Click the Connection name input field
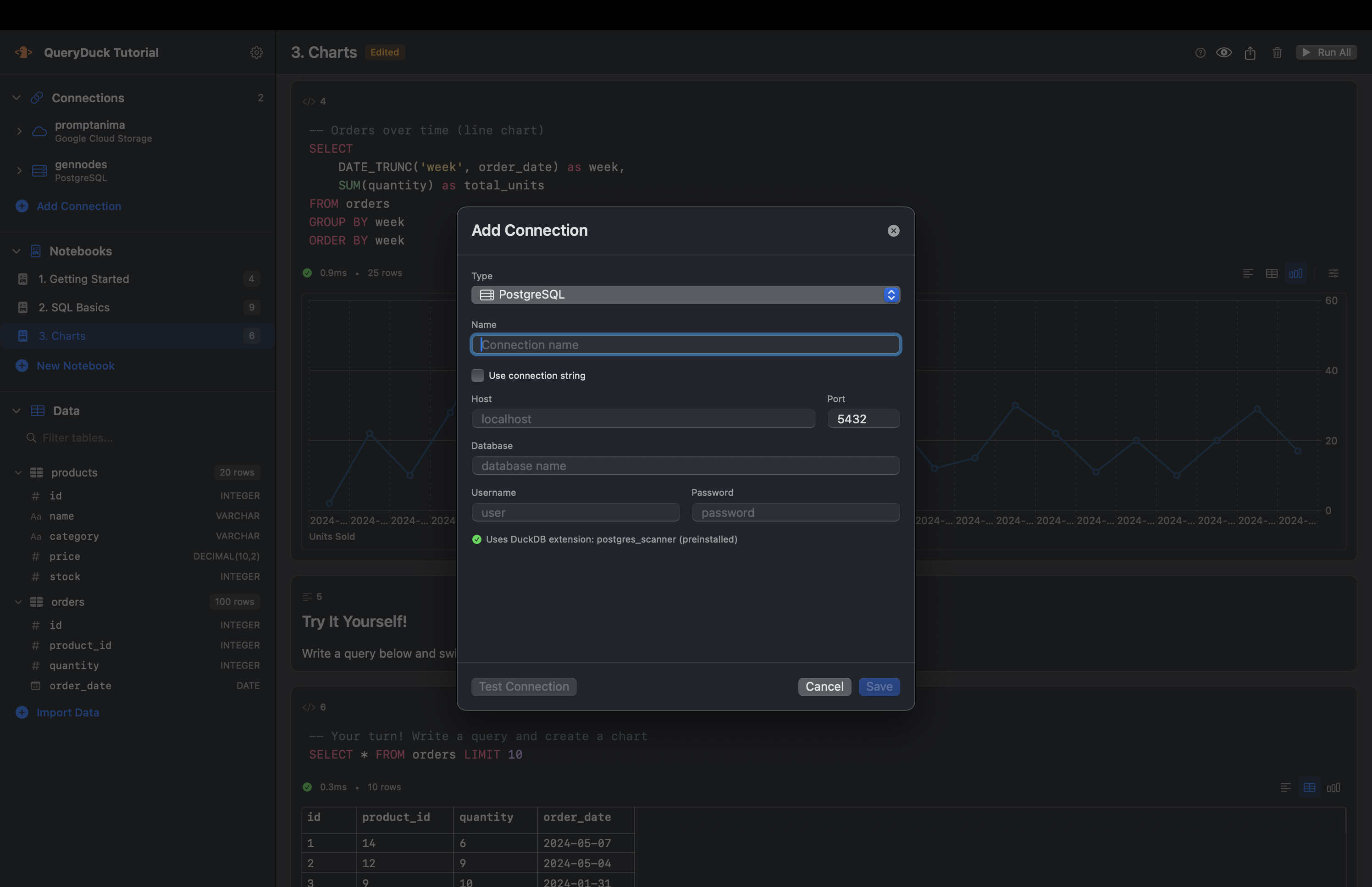Viewport: 1372px width, 887px height. point(685,344)
